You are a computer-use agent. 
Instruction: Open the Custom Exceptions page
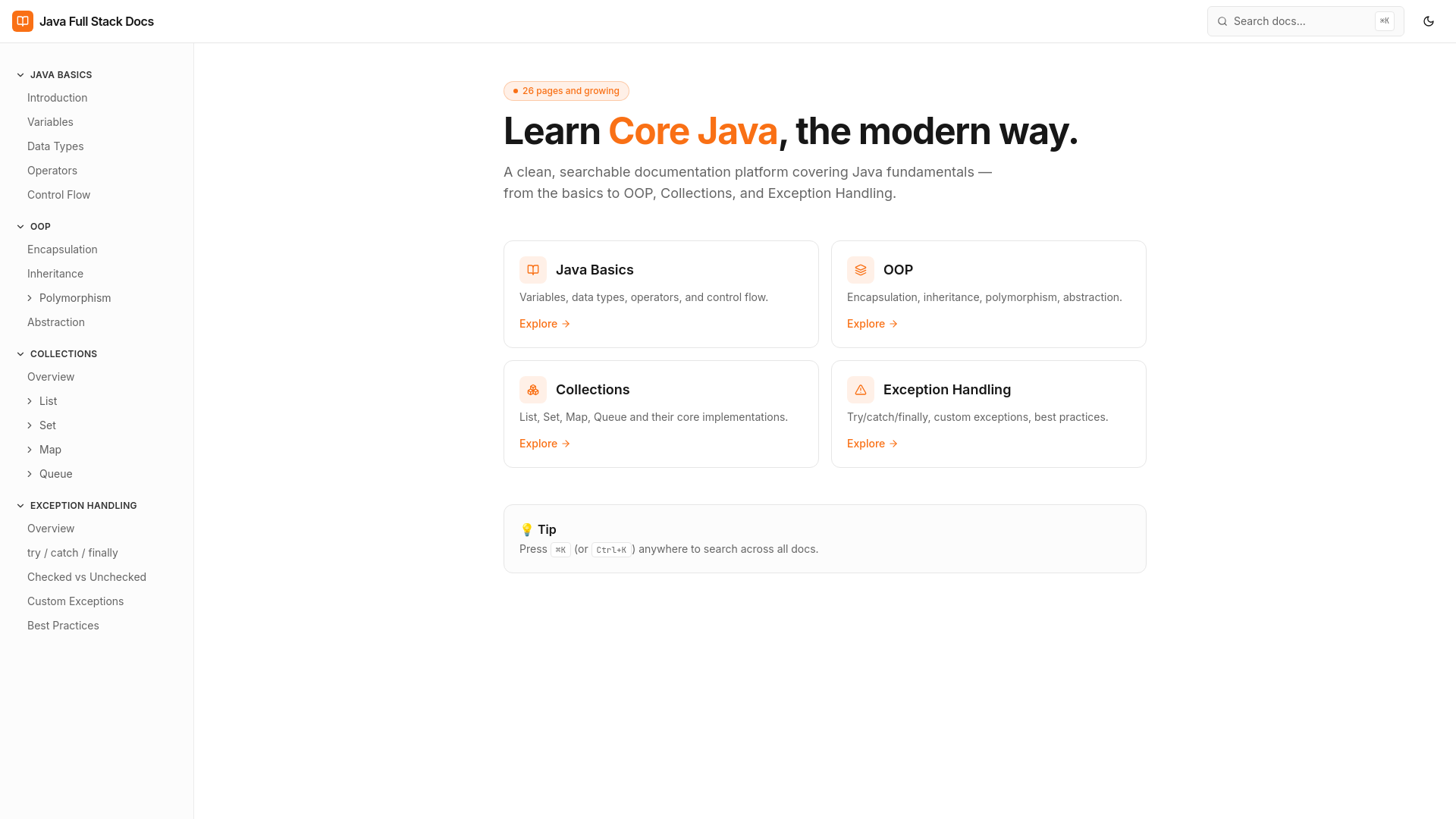point(75,601)
